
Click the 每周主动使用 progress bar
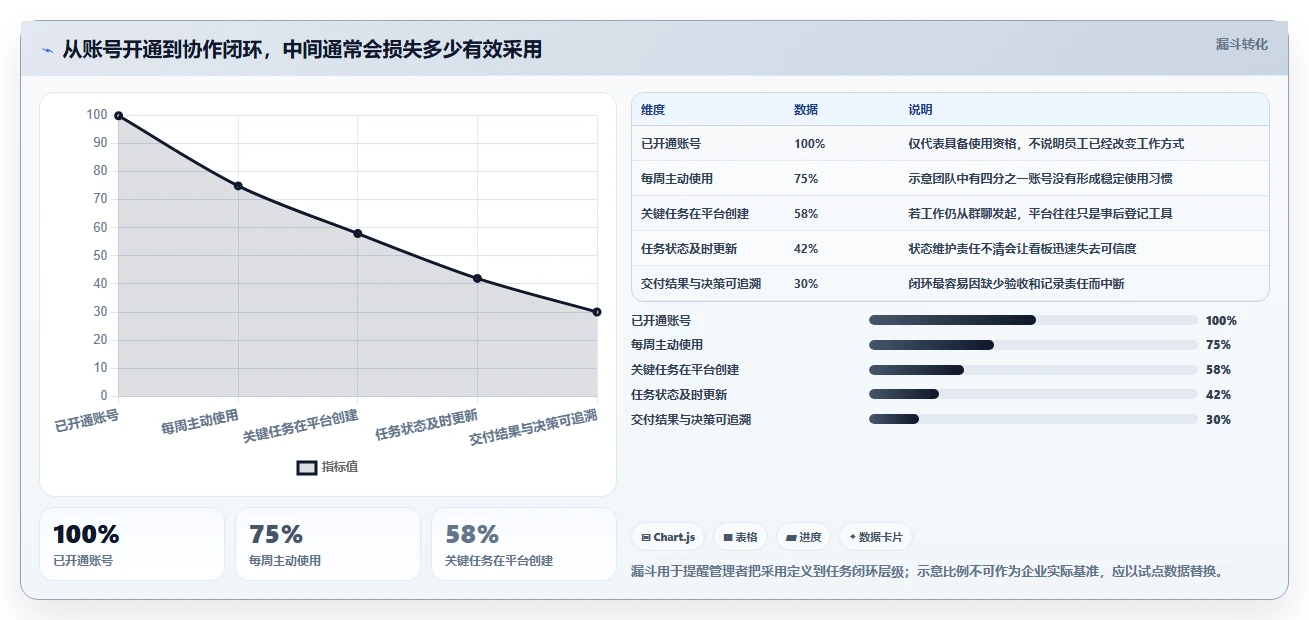tap(1033, 345)
